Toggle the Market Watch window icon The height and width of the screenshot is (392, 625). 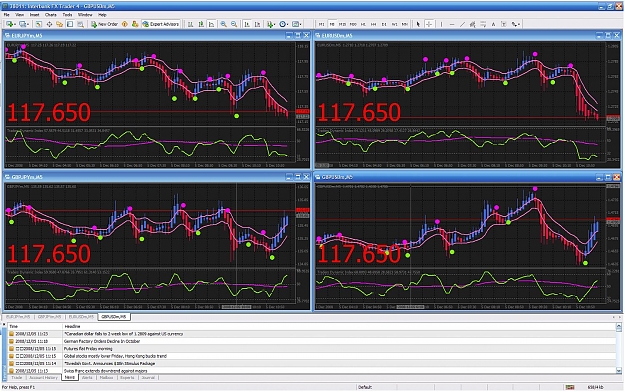[39, 24]
